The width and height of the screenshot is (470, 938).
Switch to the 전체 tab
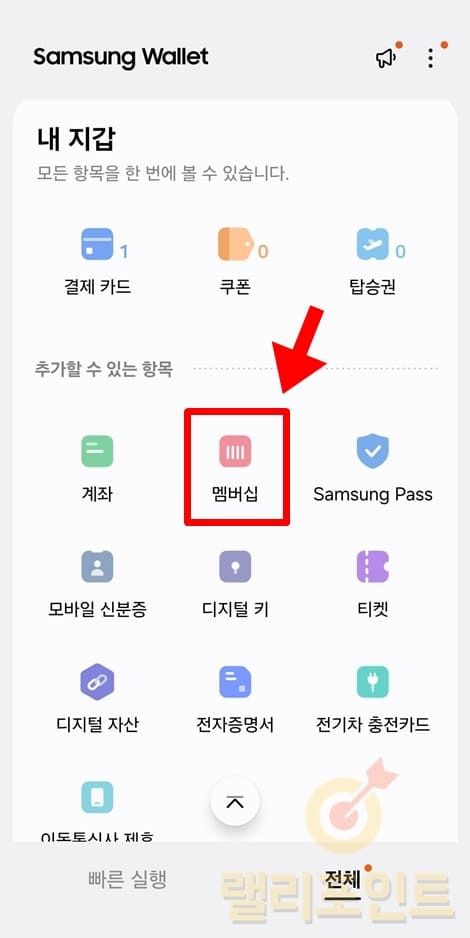pos(343,879)
